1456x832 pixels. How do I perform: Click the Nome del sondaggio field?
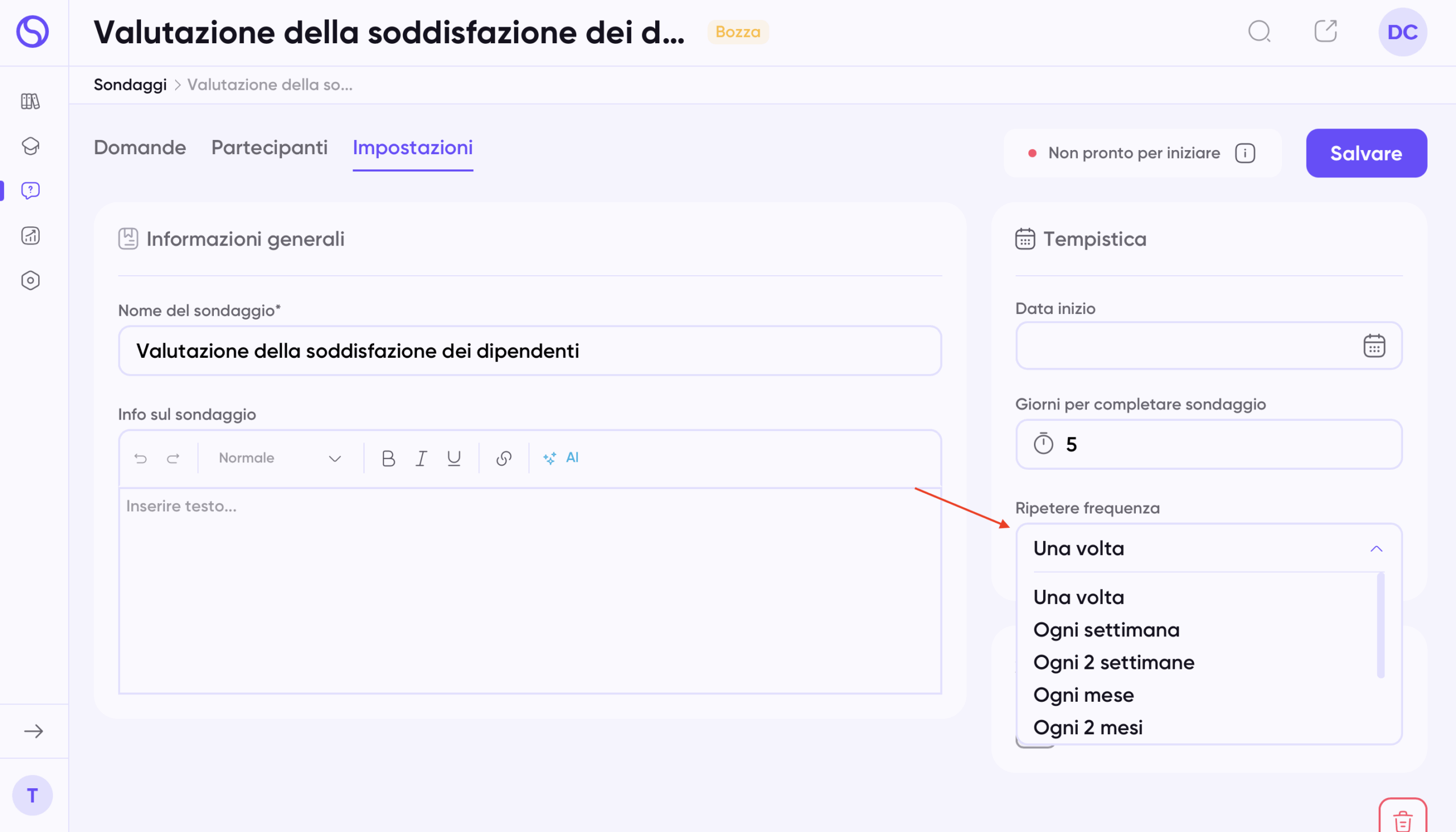tap(529, 351)
